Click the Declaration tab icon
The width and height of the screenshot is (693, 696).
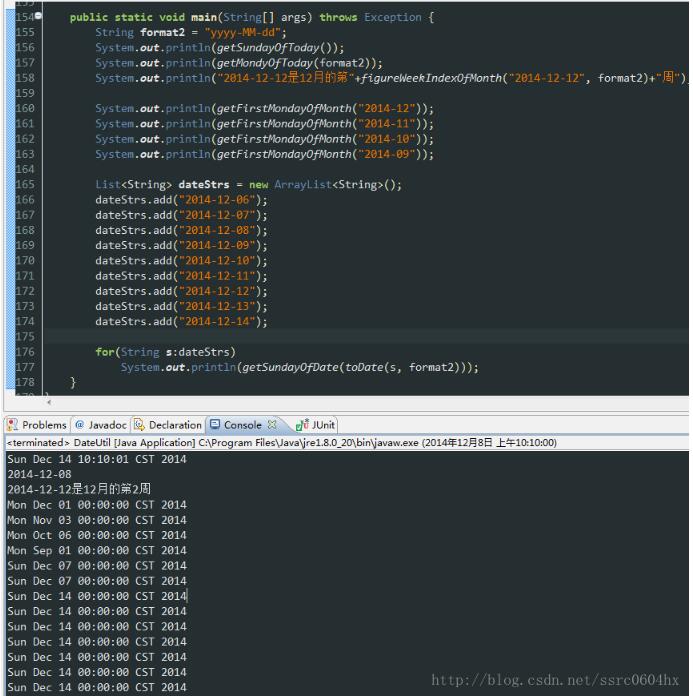[x=139, y=425]
